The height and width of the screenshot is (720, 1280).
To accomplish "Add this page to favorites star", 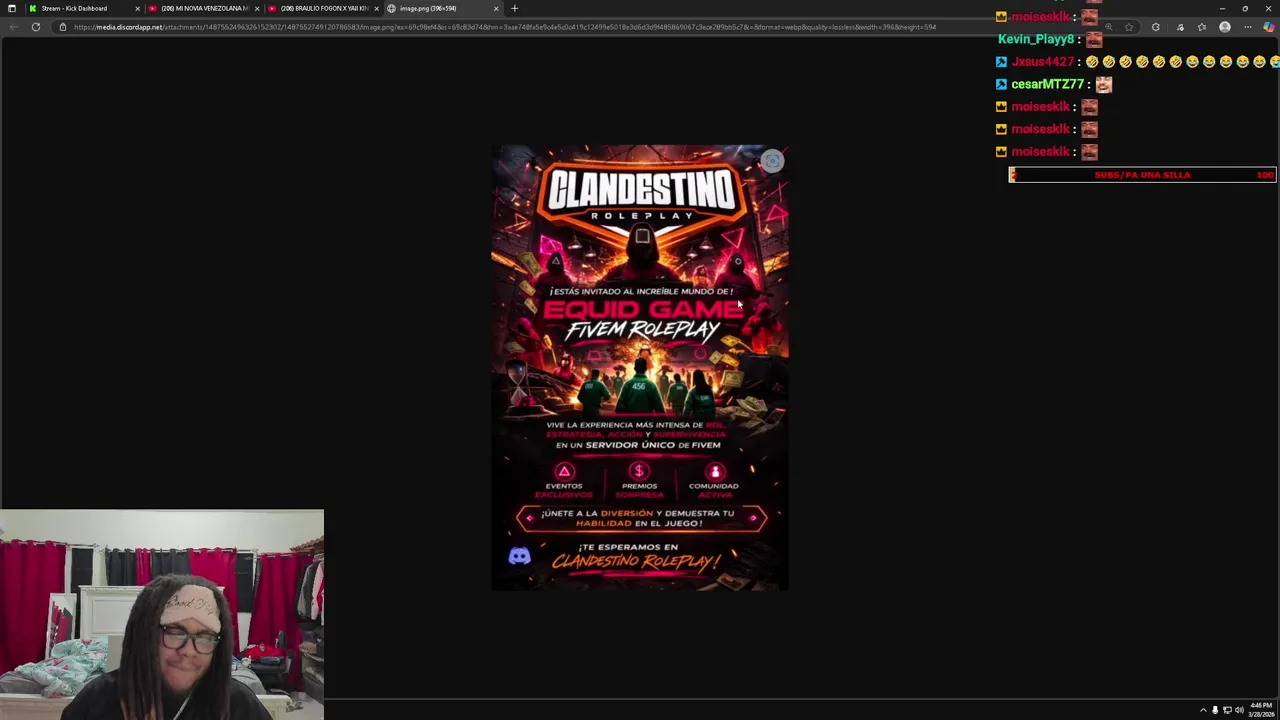I will click(x=1129, y=27).
